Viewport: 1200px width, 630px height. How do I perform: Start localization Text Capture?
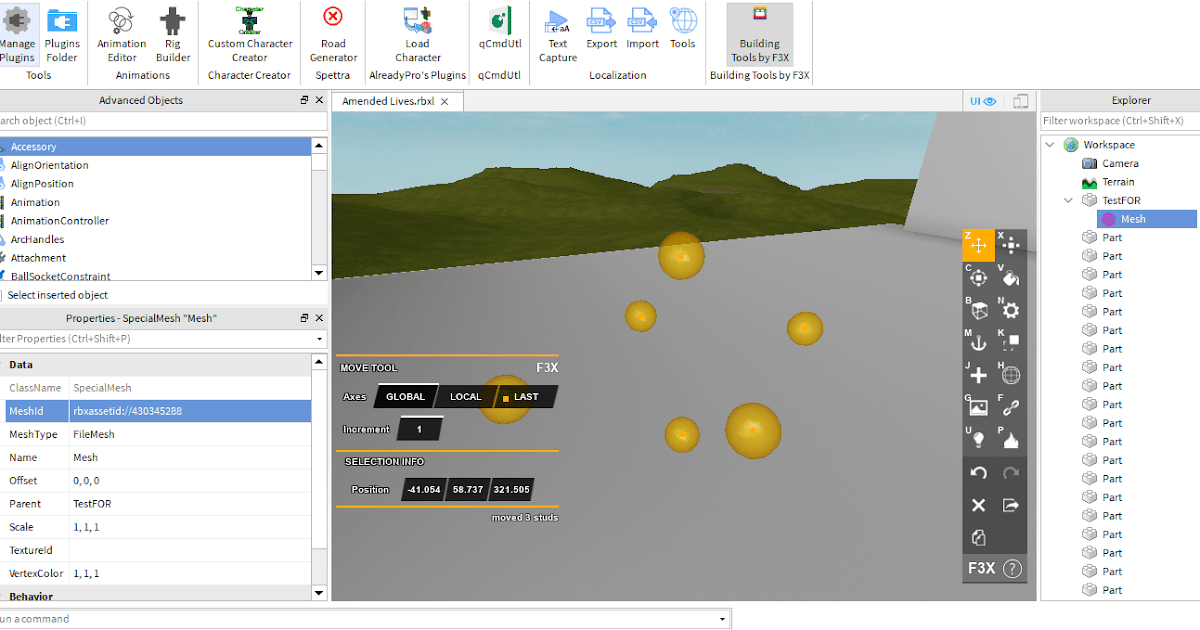click(558, 35)
